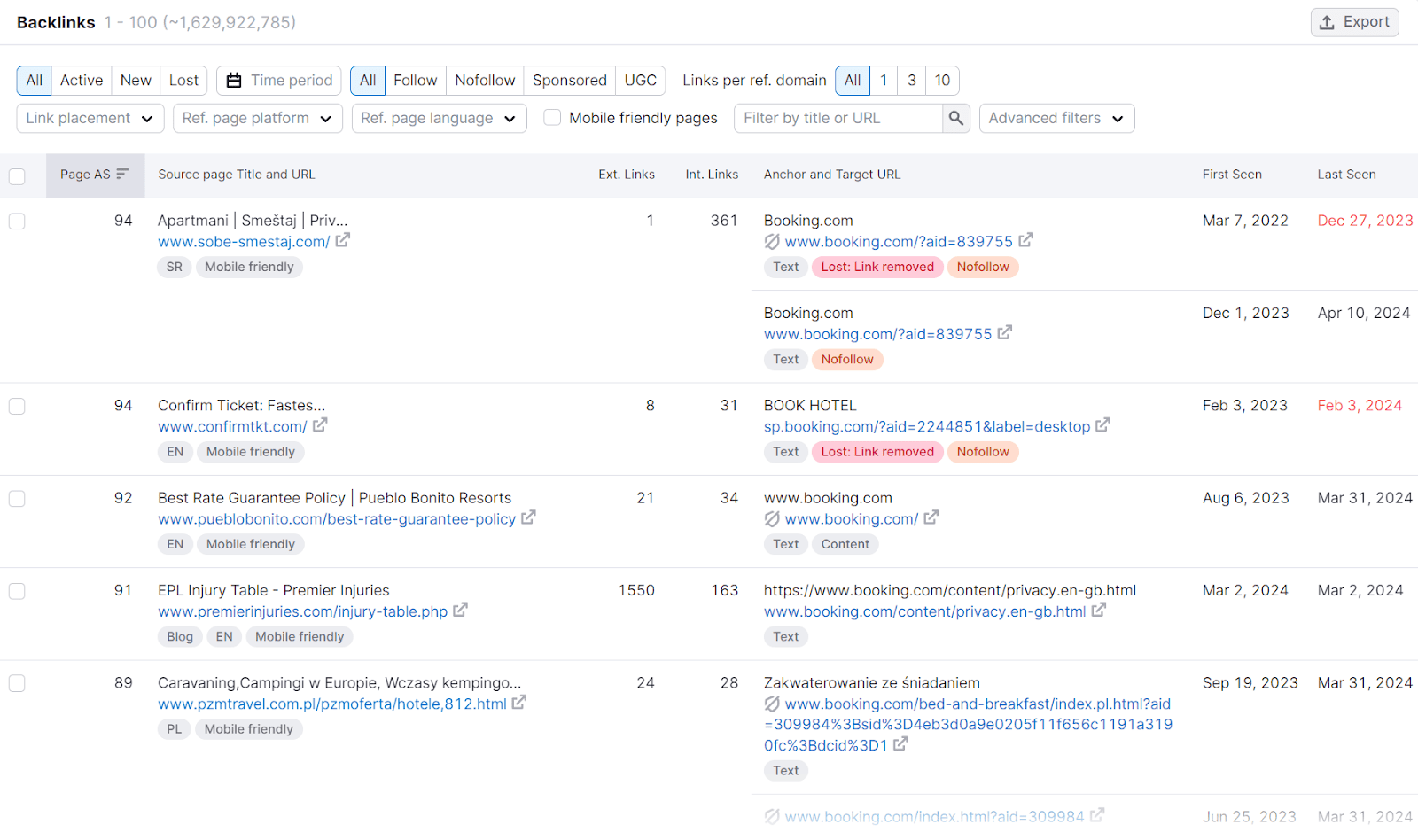Open sp.booking.com/?aid=2244851 target link

point(927,426)
